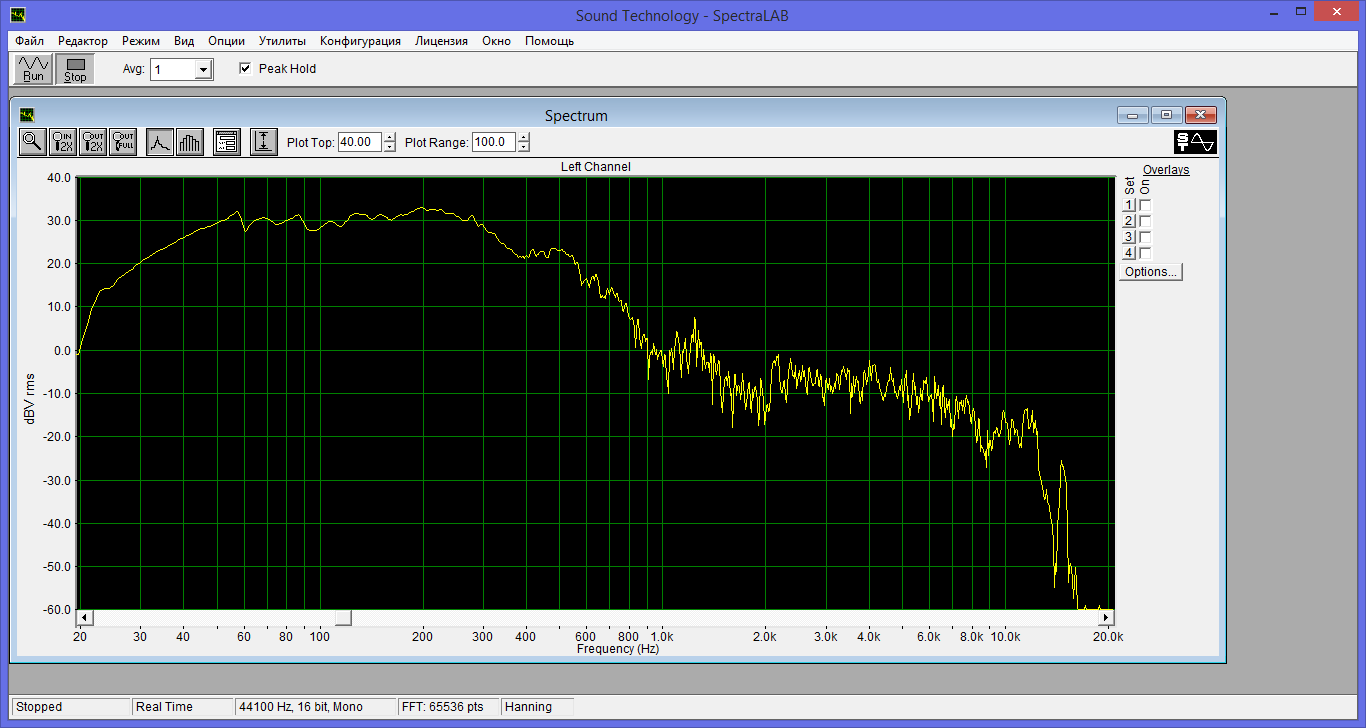The image size is (1366, 728).
Task: Click the amplitude autoscale icon
Action: pyautogui.click(x=263, y=142)
